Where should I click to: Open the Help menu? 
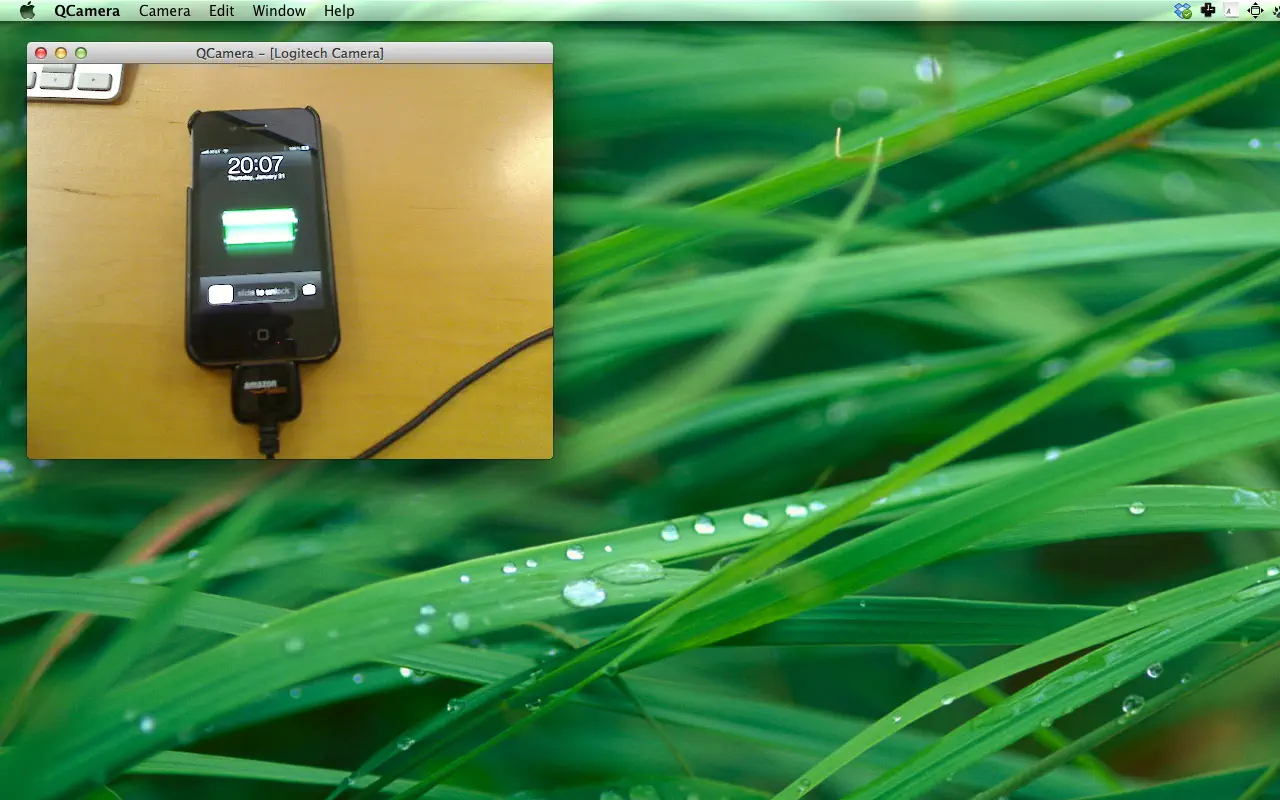coord(339,10)
